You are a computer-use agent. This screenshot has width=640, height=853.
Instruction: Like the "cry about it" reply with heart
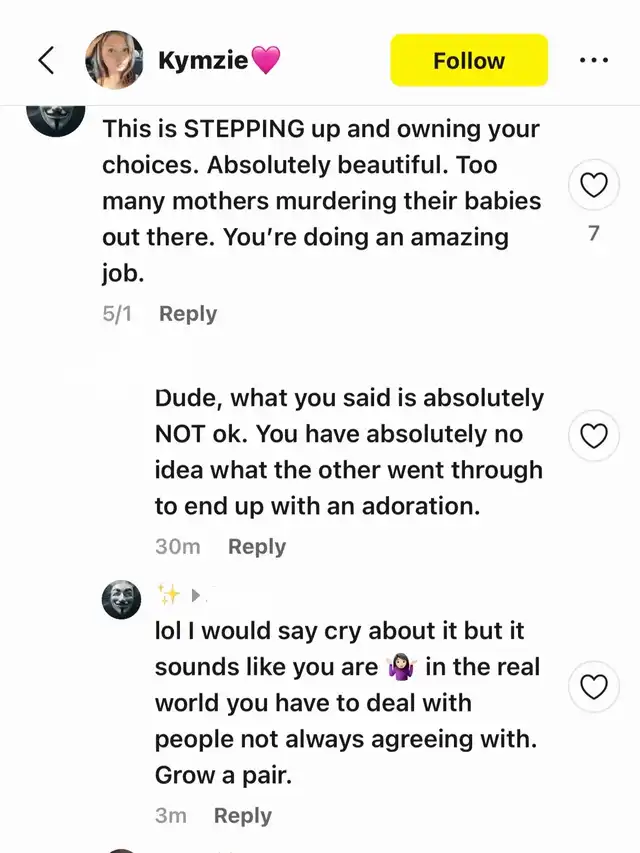tap(594, 687)
